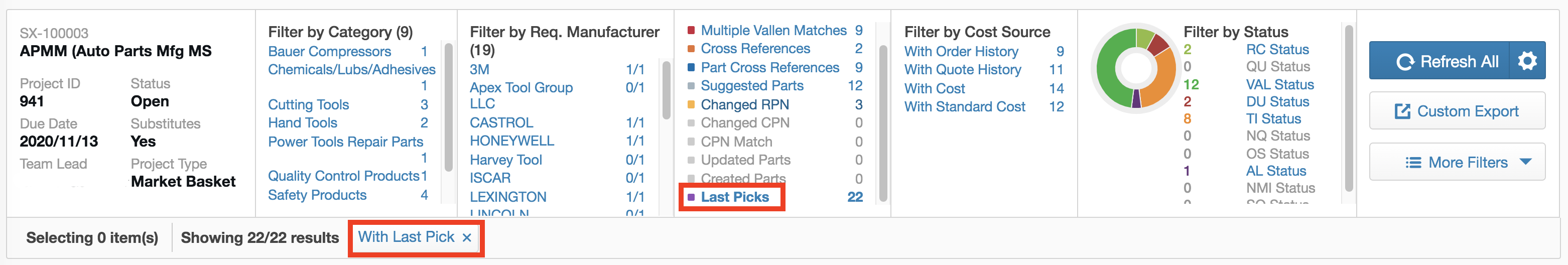The width and height of the screenshot is (1568, 265).
Task: Click the status list scrollbar
Action: [1348, 108]
